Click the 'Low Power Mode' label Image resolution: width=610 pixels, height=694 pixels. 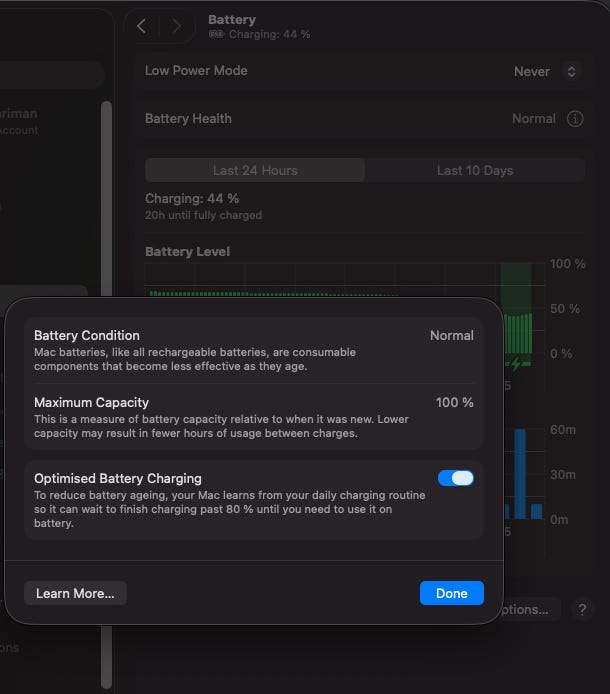pyautogui.click(x=196, y=71)
